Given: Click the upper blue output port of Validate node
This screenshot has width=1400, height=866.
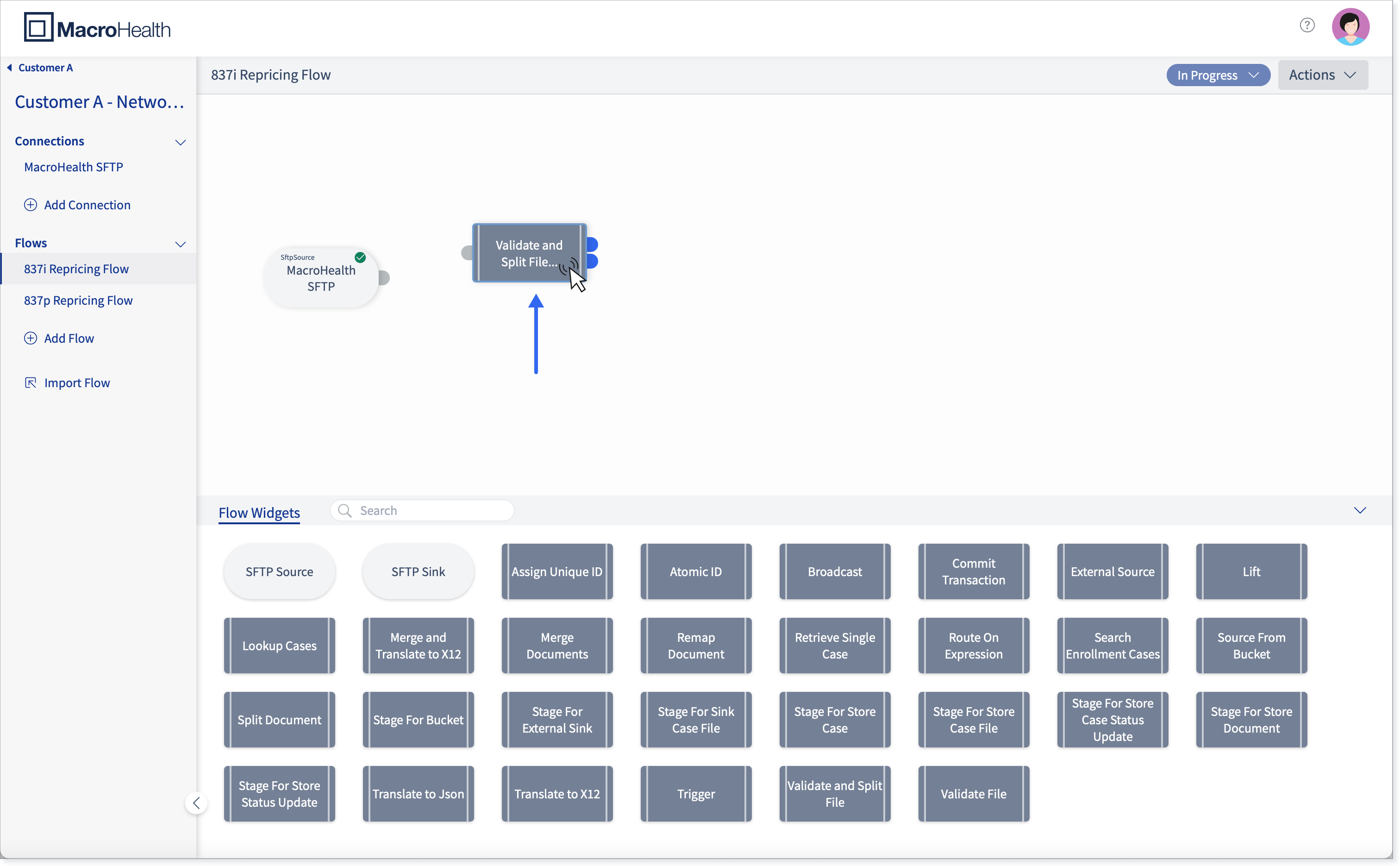Looking at the screenshot, I should pos(593,245).
